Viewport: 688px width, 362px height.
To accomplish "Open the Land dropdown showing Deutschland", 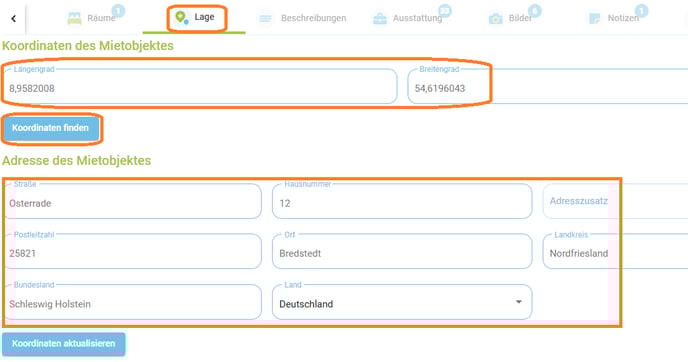I will tap(402, 302).
